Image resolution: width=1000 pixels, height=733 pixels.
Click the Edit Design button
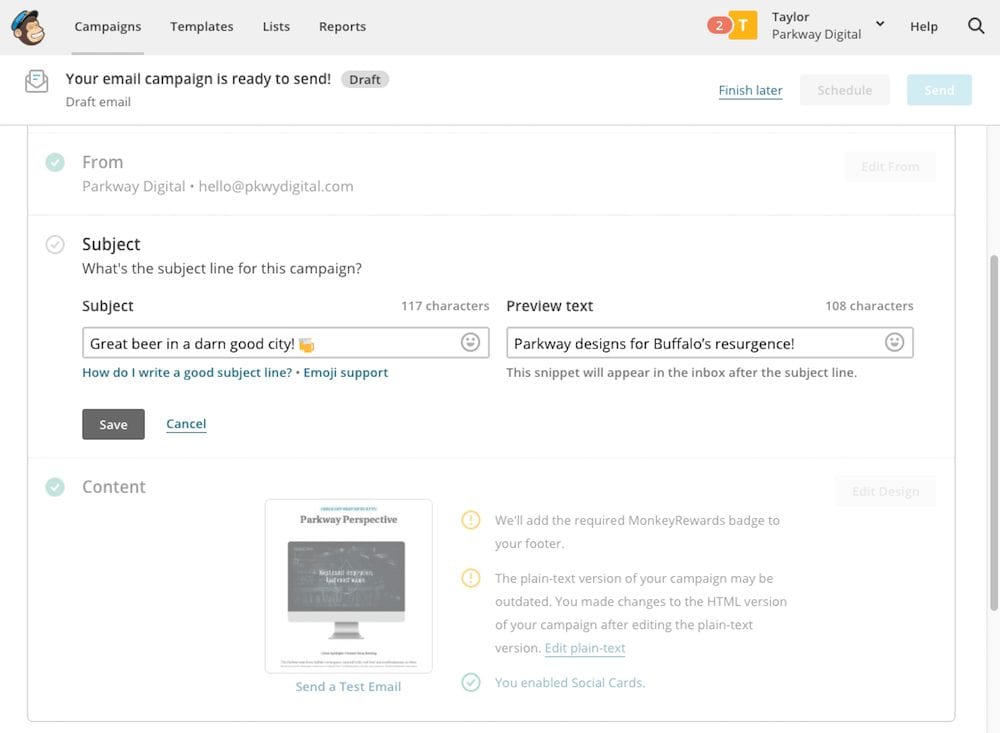point(885,491)
